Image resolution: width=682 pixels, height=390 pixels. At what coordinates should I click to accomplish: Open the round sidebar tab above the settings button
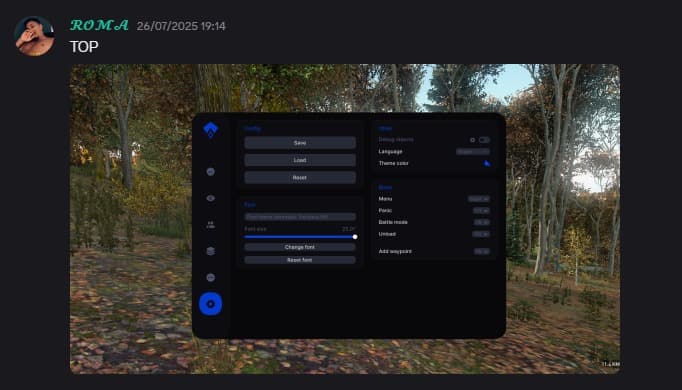point(211,277)
